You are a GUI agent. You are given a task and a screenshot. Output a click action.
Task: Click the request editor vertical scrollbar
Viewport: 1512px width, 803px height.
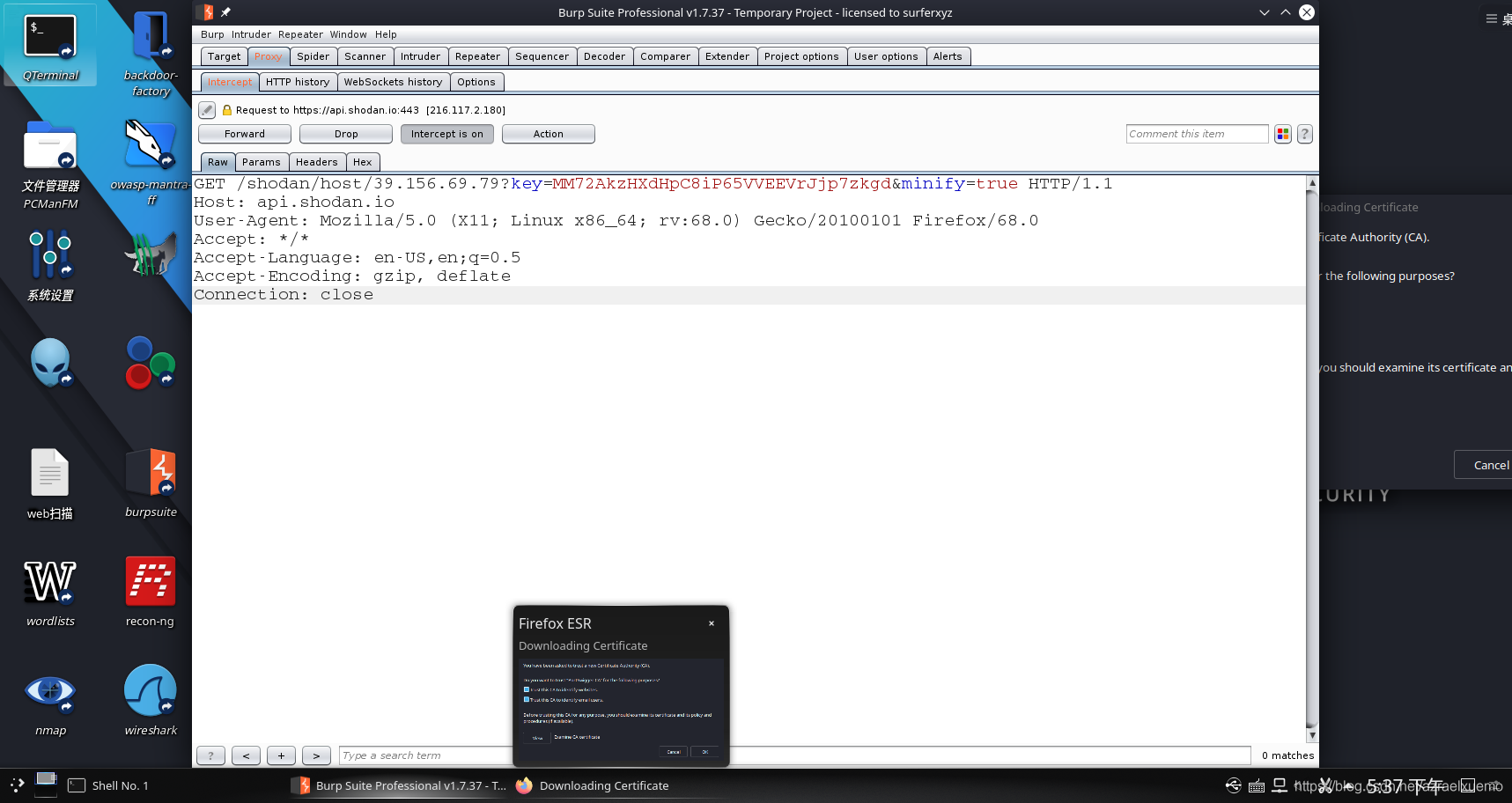click(1312, 459)
